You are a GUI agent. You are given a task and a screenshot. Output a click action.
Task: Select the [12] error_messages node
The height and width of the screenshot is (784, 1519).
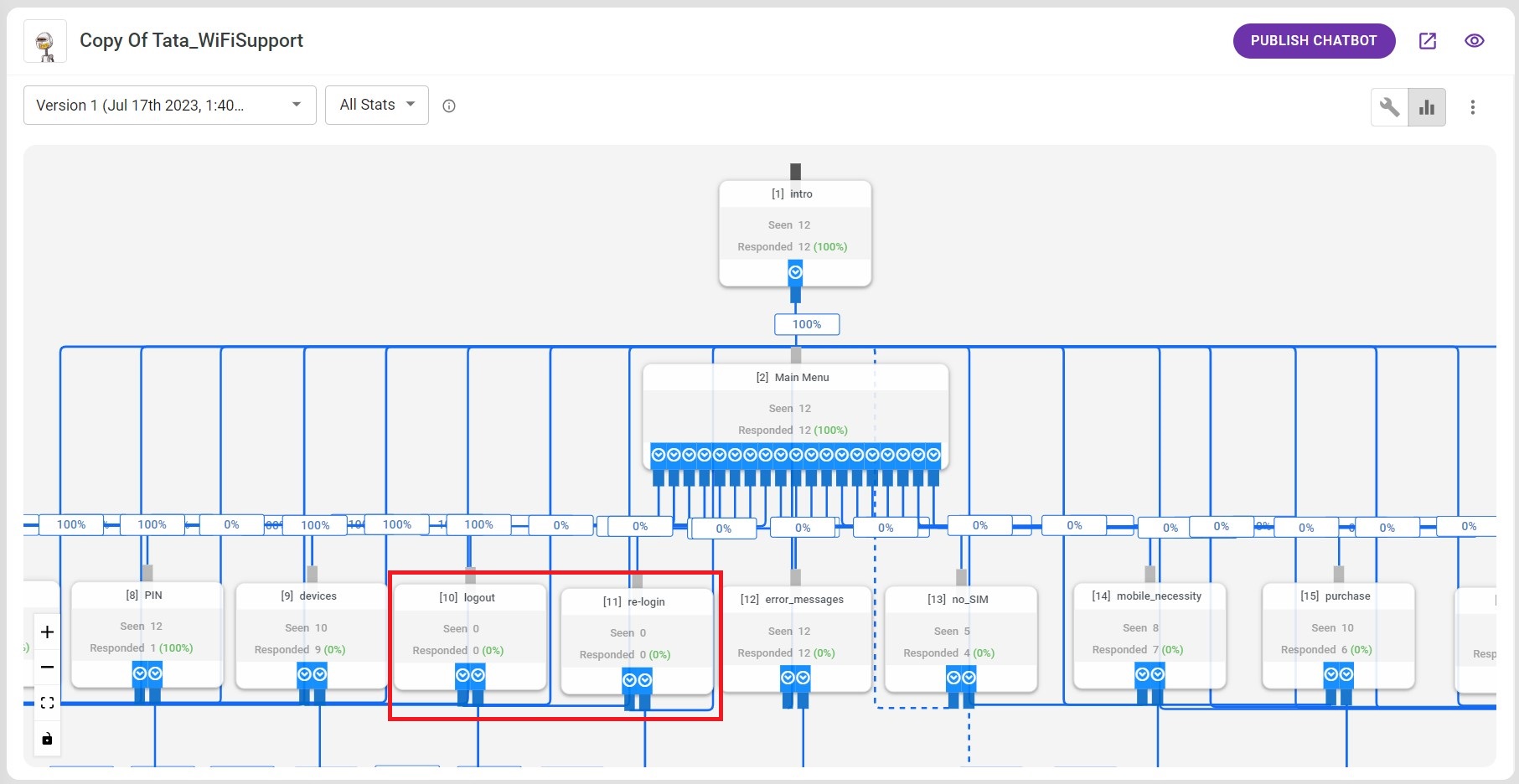click(x=794, y=639)
